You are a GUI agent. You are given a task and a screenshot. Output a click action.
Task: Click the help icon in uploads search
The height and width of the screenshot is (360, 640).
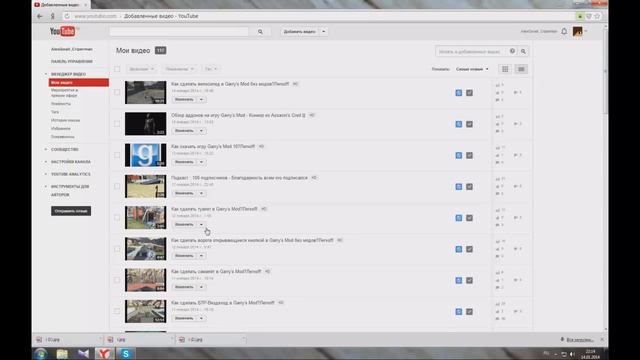click(x=512, y=51)
